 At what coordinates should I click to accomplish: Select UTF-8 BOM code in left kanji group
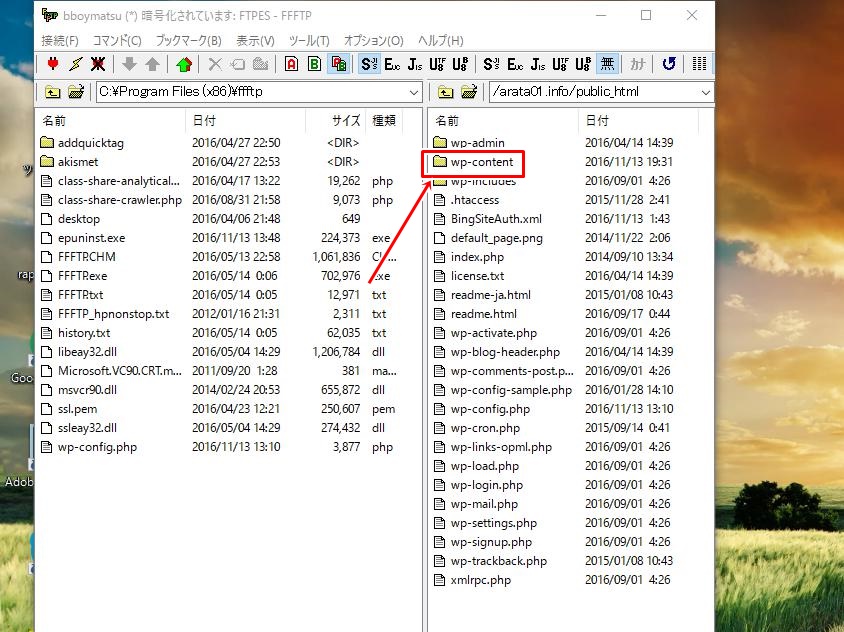[x=460, y=64]
